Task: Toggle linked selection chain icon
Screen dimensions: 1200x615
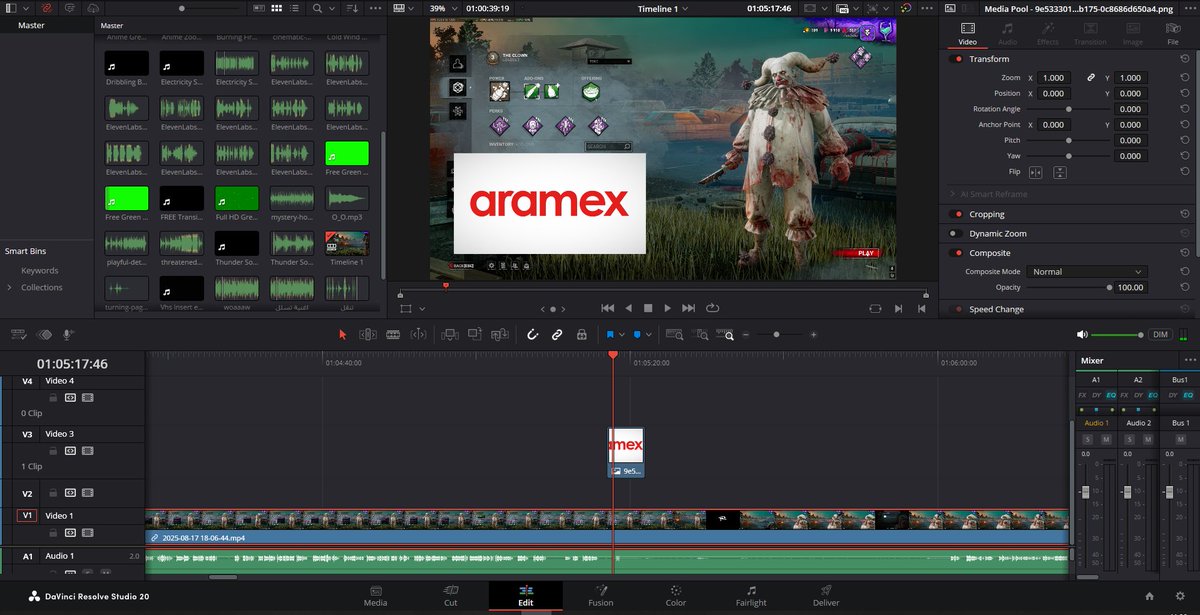Action: [557, 335]
